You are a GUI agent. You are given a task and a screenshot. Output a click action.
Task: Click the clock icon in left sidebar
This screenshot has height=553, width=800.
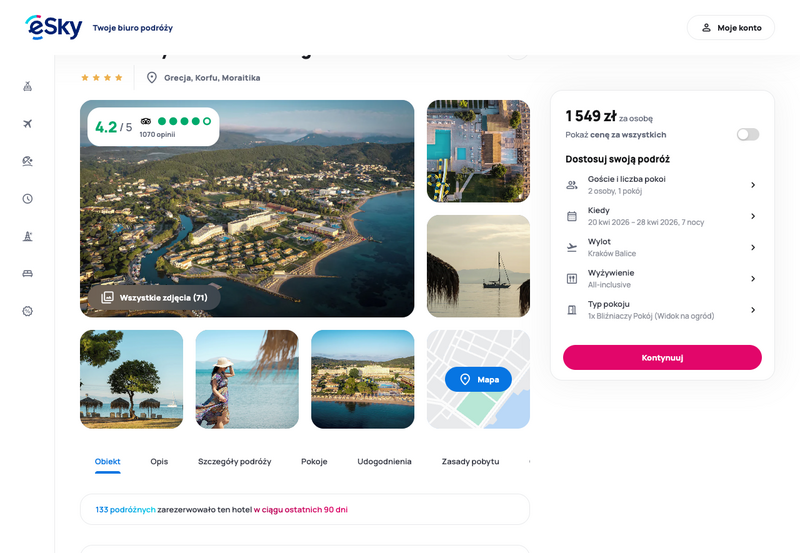(x=27, y=198)
